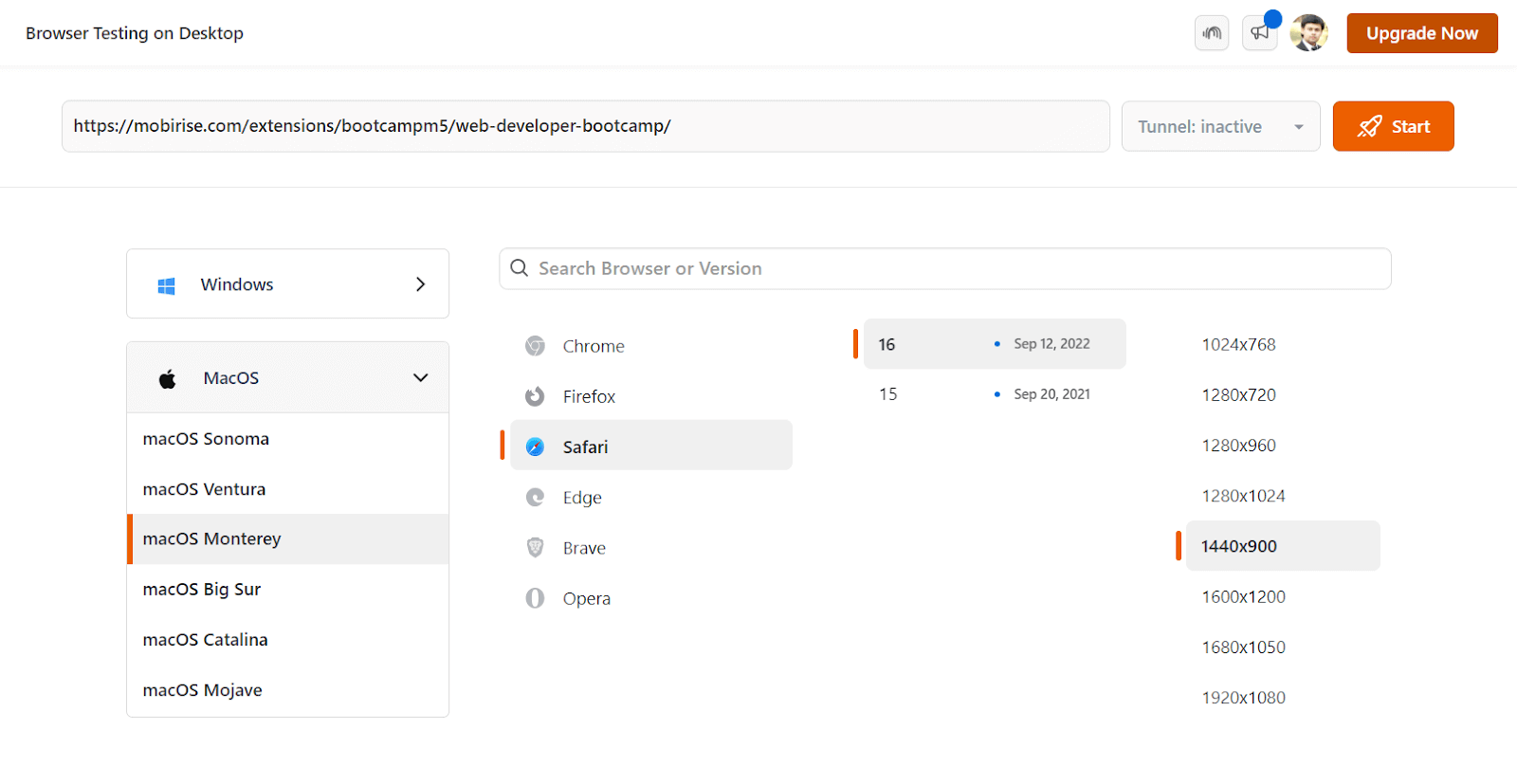1517x784 pixels.
Task: Choose Safari version 15
Action: (994, 394)
